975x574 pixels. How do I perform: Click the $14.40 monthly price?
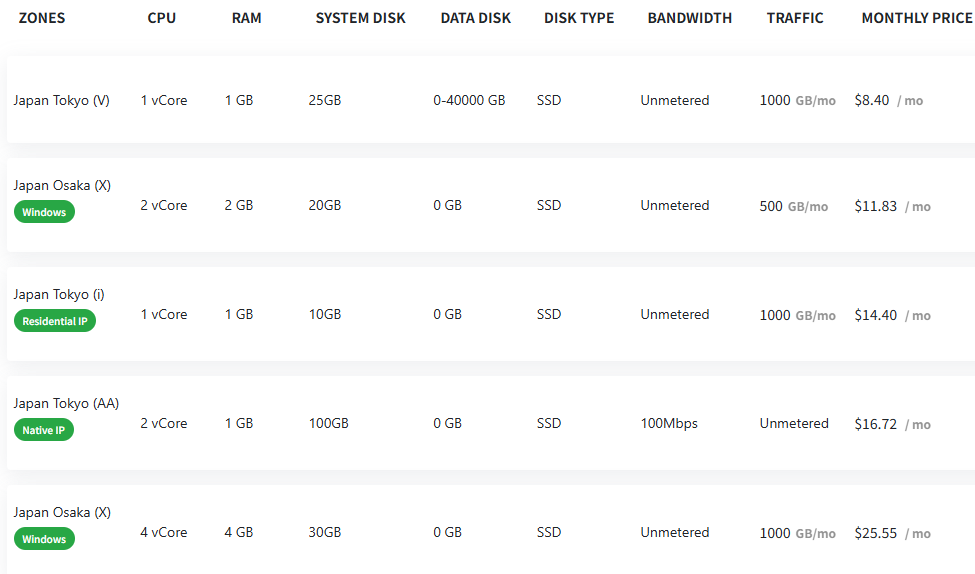pos(876,315)
